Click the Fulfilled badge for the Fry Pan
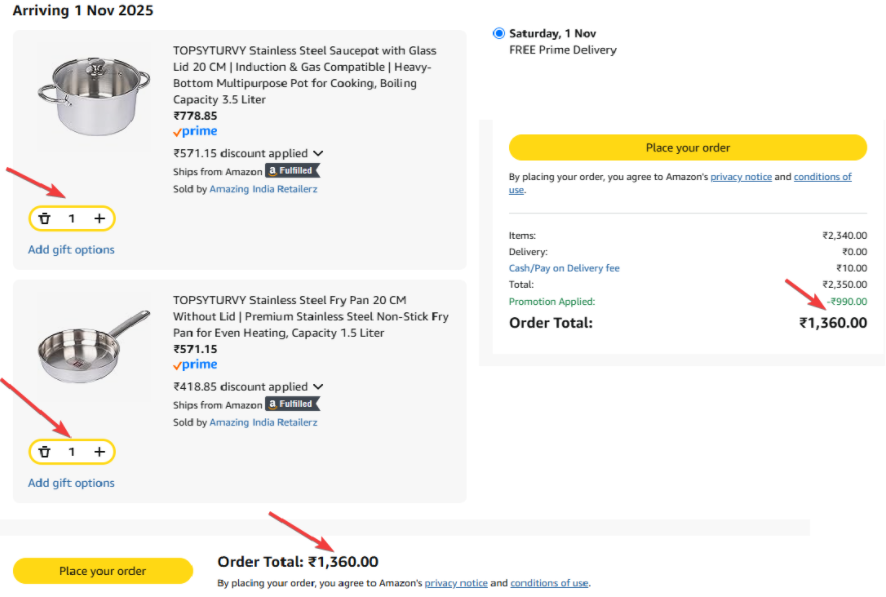This screenshot has width=886, height=597. point(293,404)
